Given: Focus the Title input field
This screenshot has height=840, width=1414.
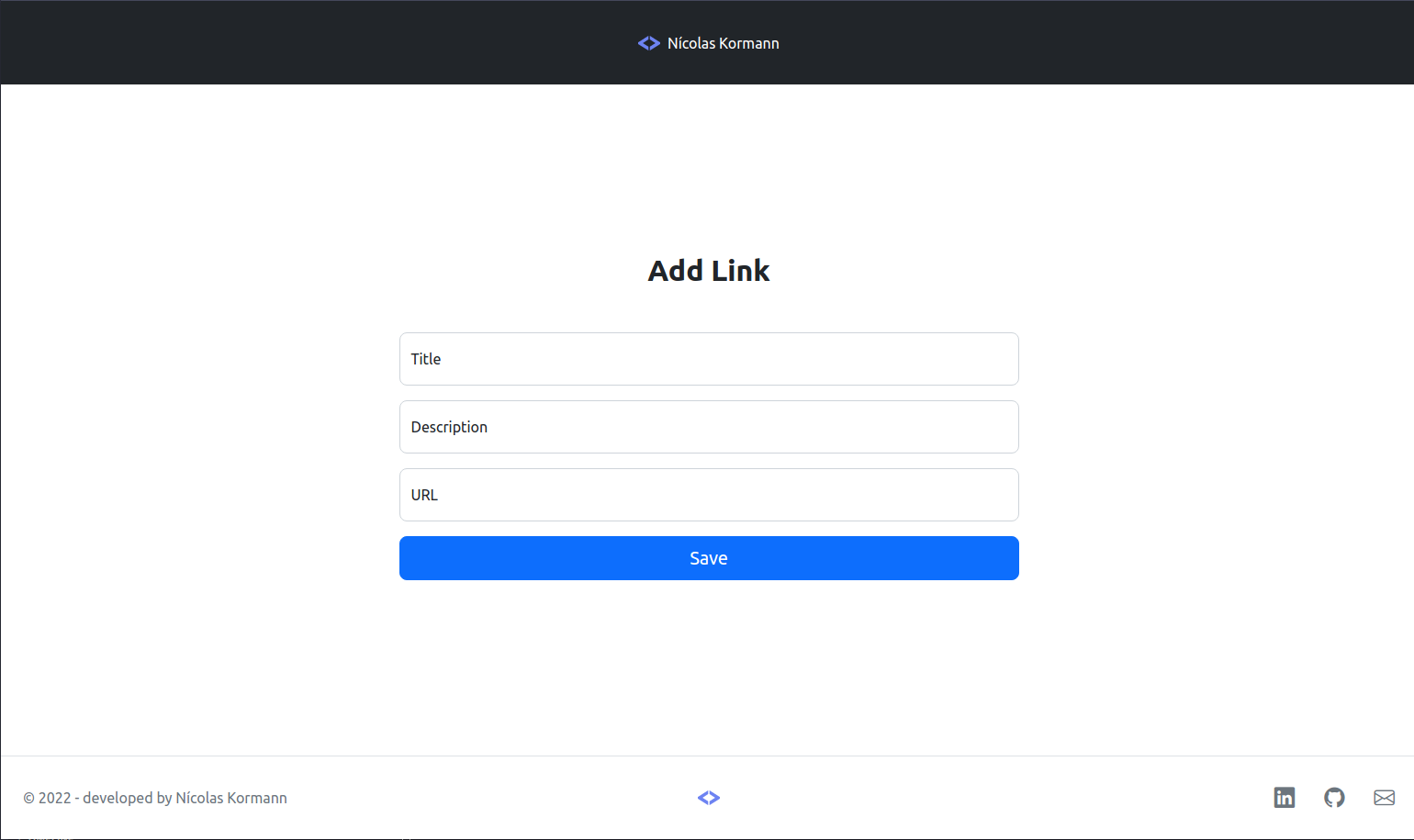Looking at the screenshot, I should pos(709,359).
